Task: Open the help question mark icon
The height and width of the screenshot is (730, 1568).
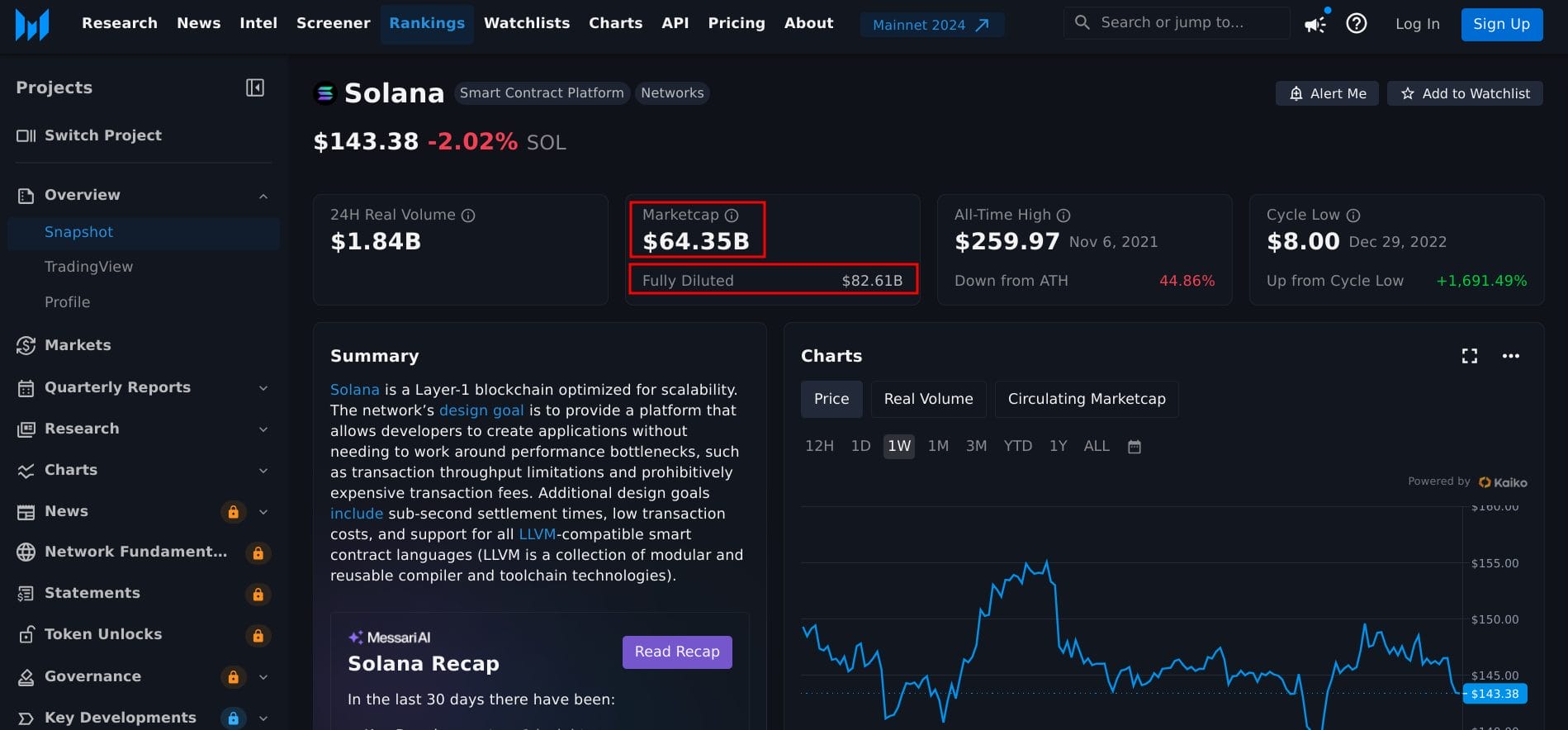Action: click(1357, 23)
